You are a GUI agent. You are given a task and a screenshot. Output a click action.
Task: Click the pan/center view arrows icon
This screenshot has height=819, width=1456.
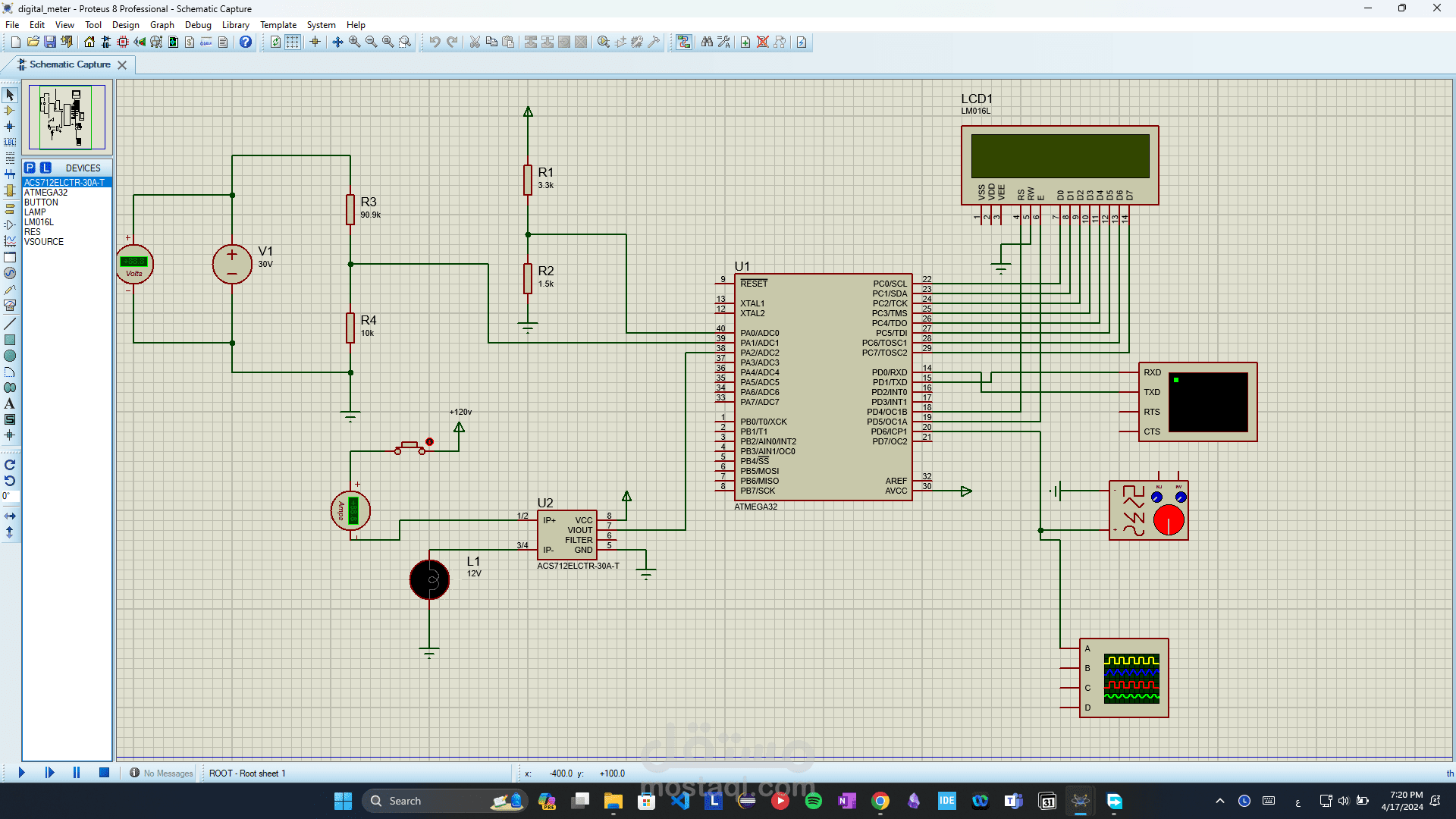point(337,42)
